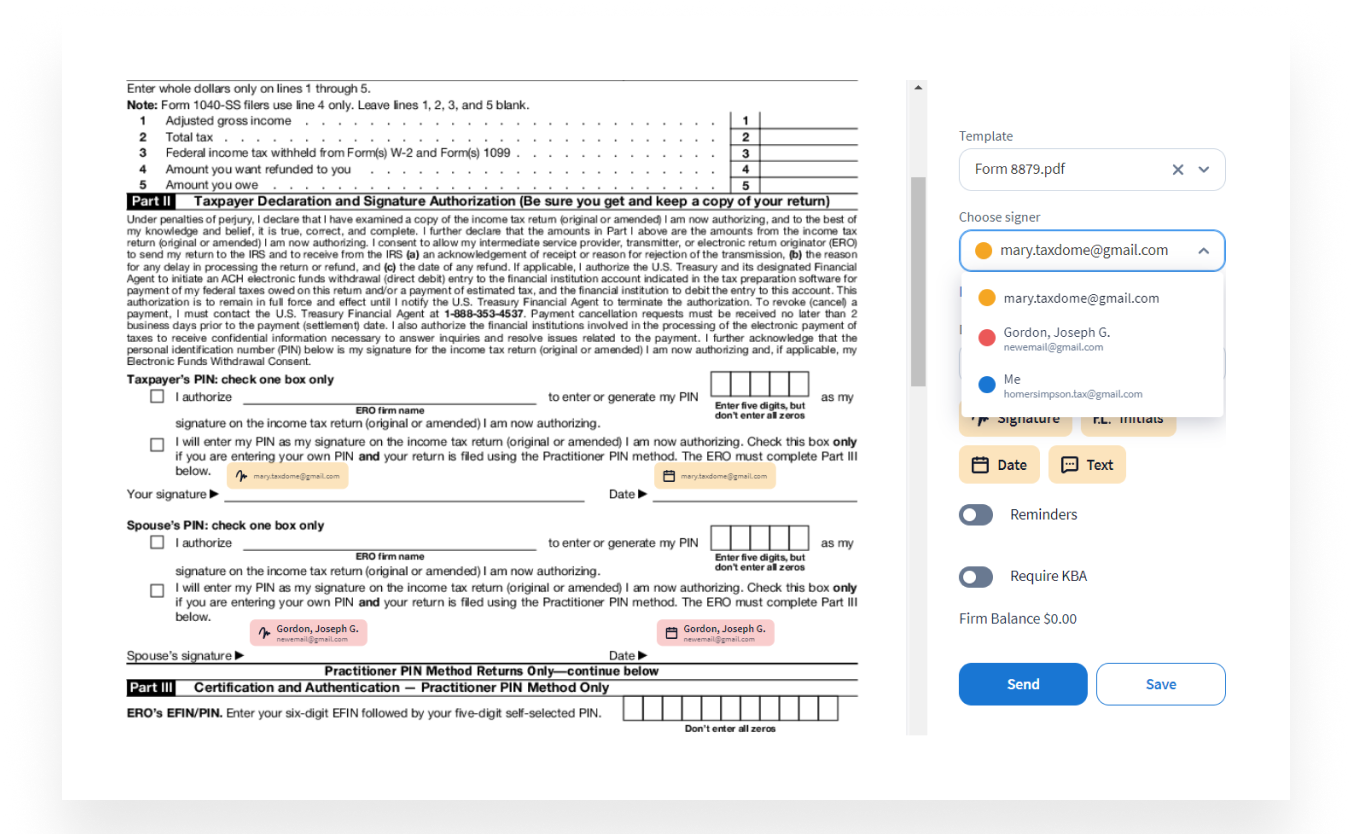Screen dimensions: 1352x834
Task: Check the first Taxpayer's PIN 'I authorize' box
Action: coord(157,397)
